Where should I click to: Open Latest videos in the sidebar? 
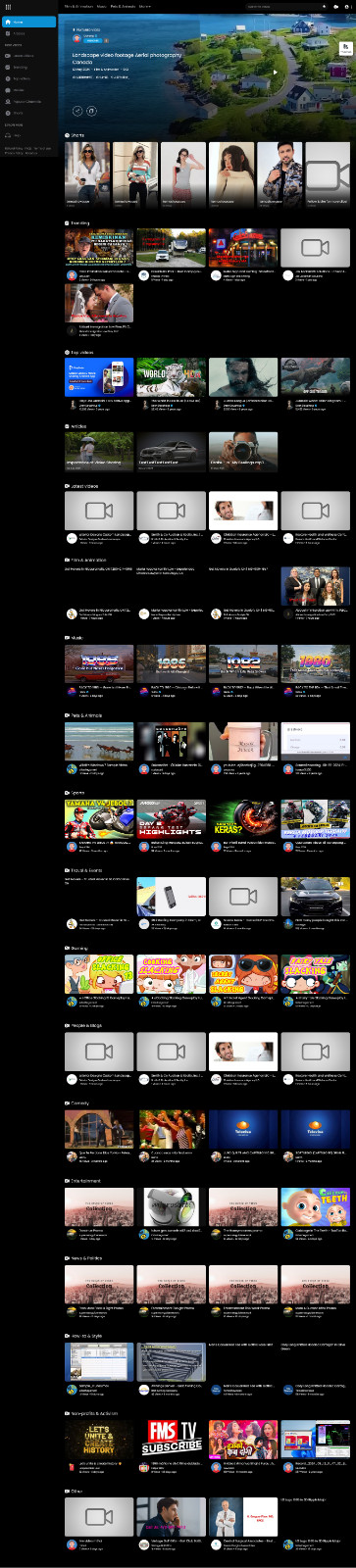pyautogui.click(x=24, y=56)
